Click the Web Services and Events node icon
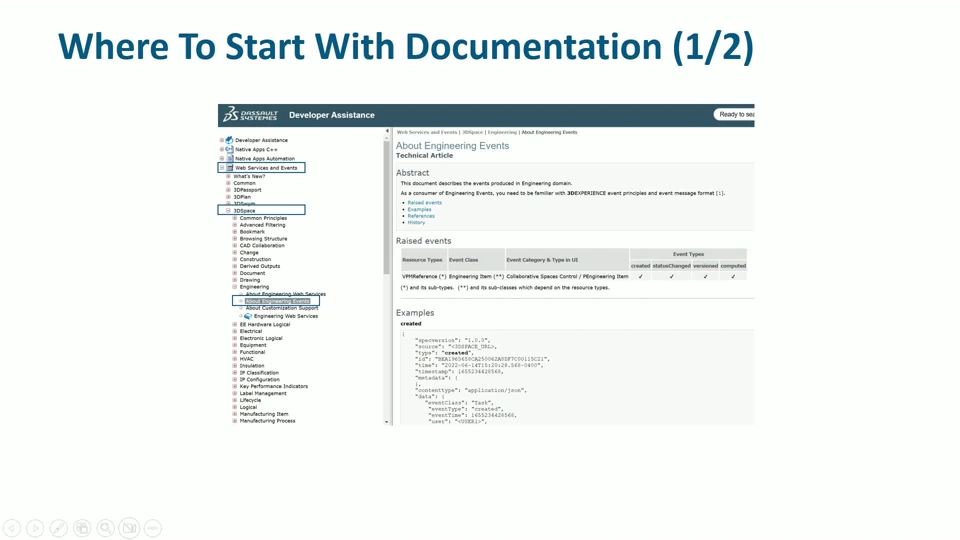960x540 pixels. click(x=230, y=168)
